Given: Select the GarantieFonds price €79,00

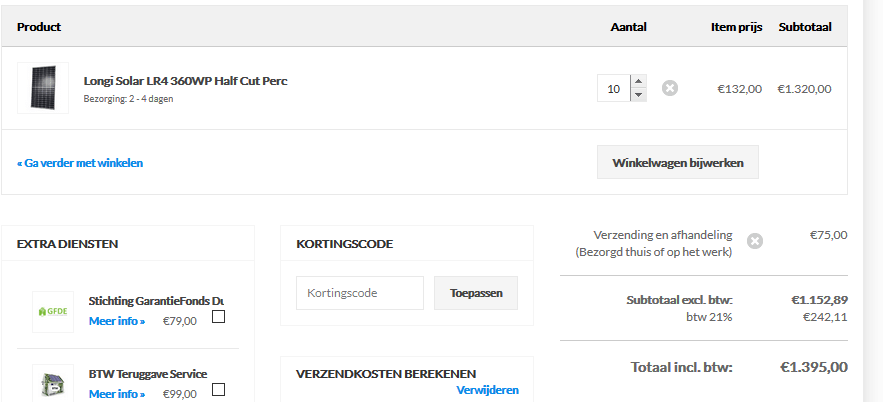Looking at the screenshot, I should pos(180,321).
